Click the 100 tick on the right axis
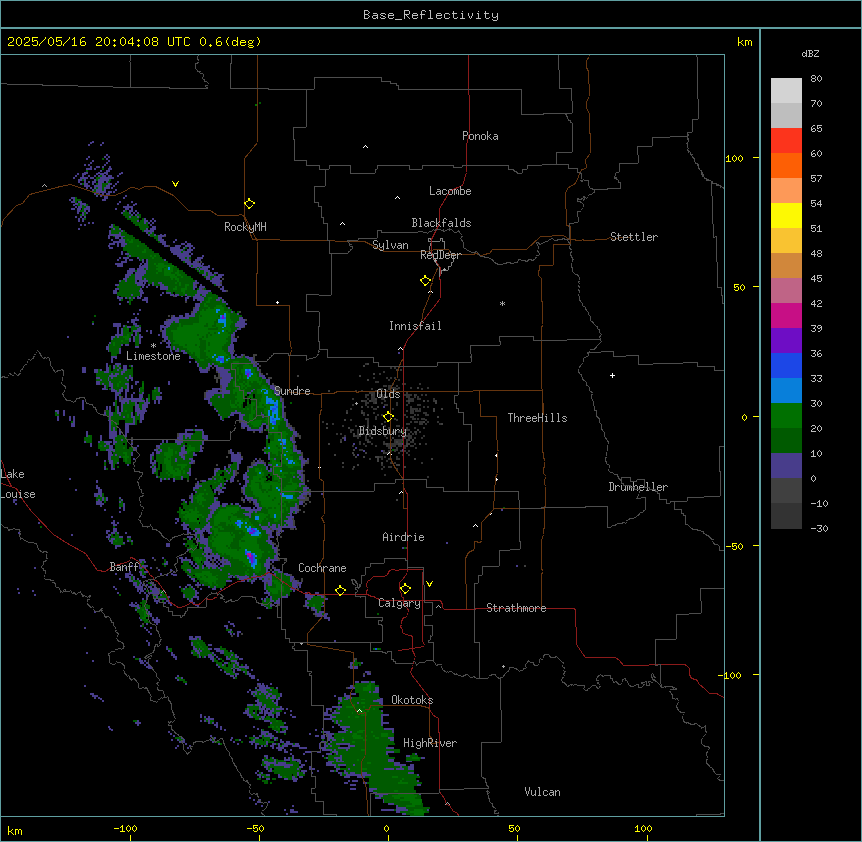 click(734, 158)
